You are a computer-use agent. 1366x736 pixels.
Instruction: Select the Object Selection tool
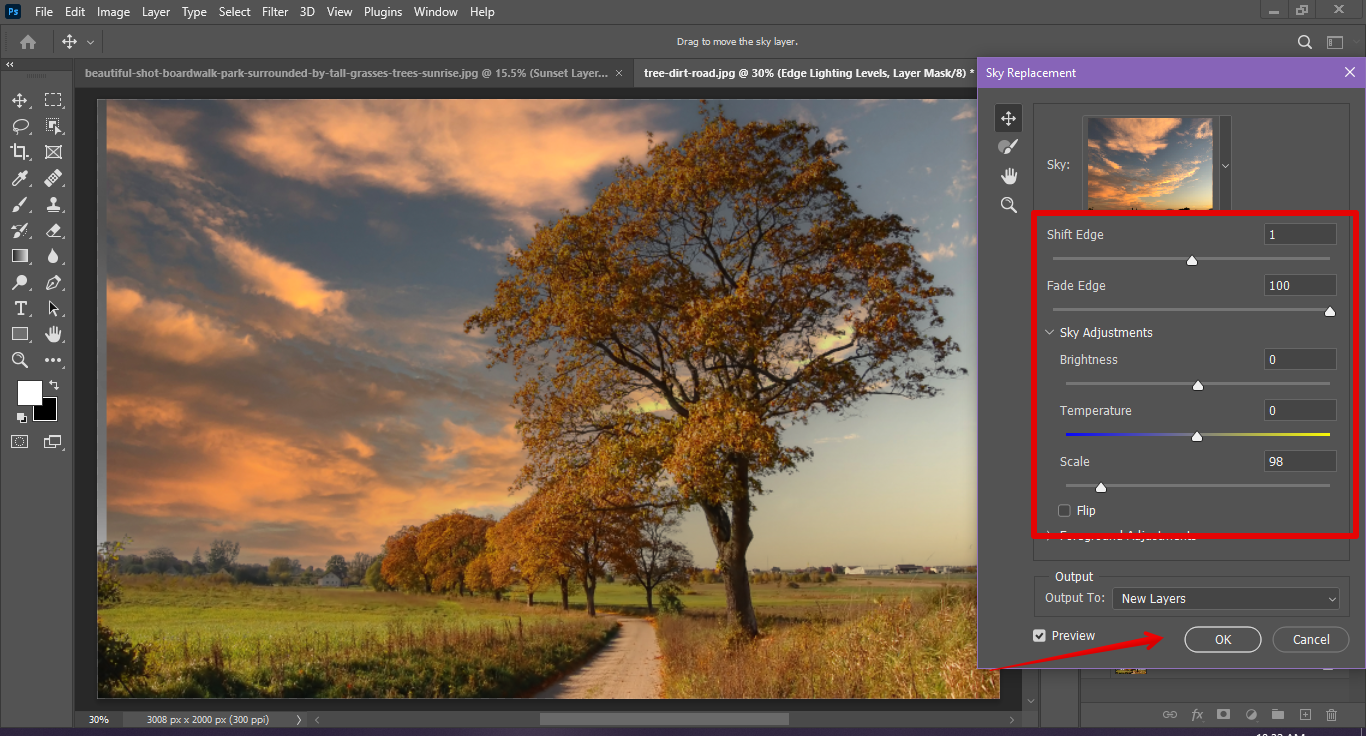(x=53, y=126)
